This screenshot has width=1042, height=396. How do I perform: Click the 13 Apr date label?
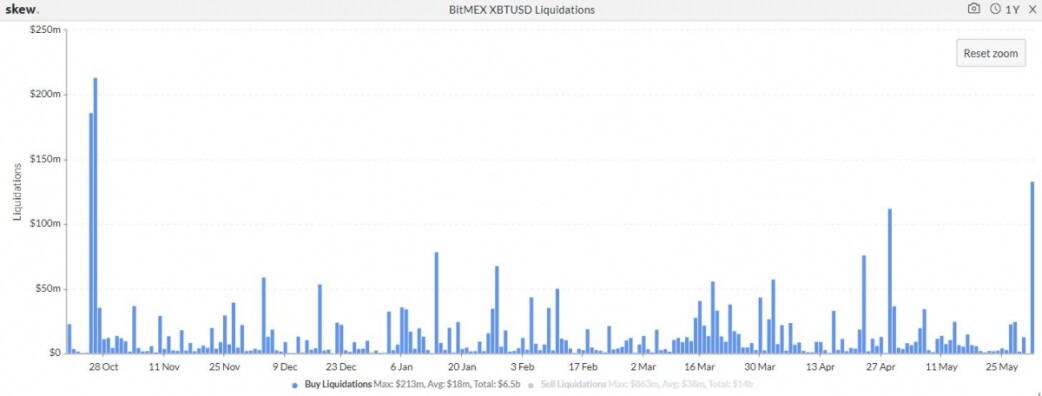coord(820,367)
